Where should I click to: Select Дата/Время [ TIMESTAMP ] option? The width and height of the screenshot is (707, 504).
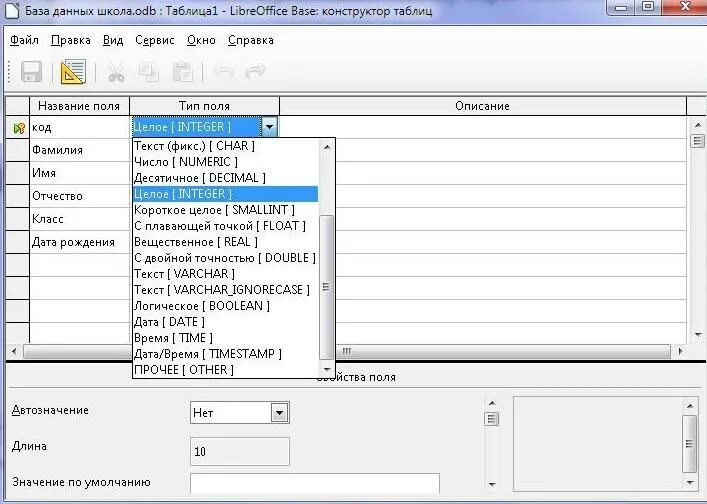point(225,354)
